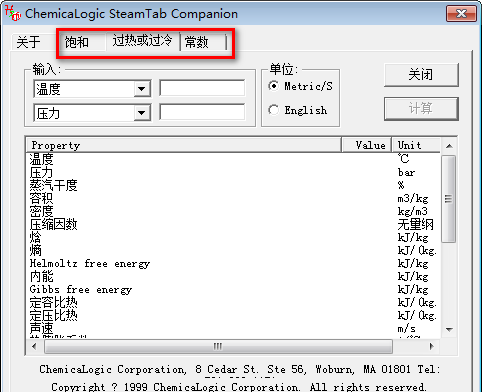The width and height of the screenshot is (482, 392).
Task: Click the 压力 value input field
Action: [x=202, y=112]
